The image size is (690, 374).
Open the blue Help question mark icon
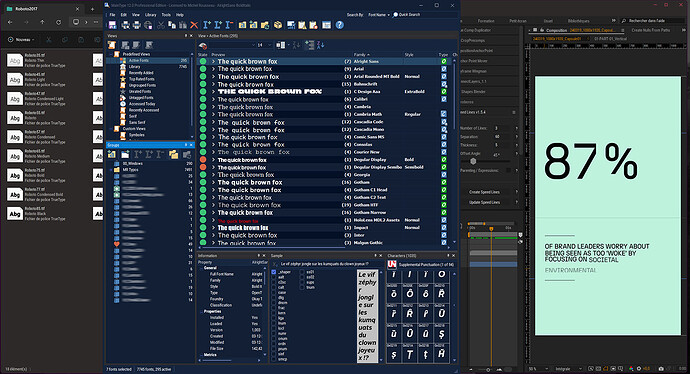pos(340,25)
